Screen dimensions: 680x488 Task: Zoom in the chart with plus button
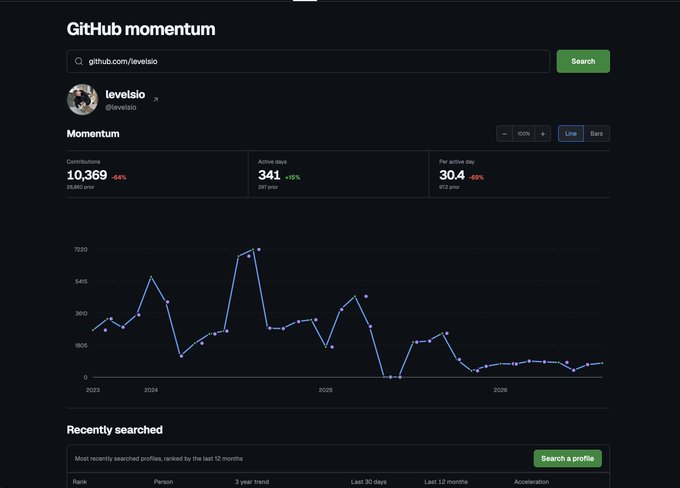[x=543, y=134]
